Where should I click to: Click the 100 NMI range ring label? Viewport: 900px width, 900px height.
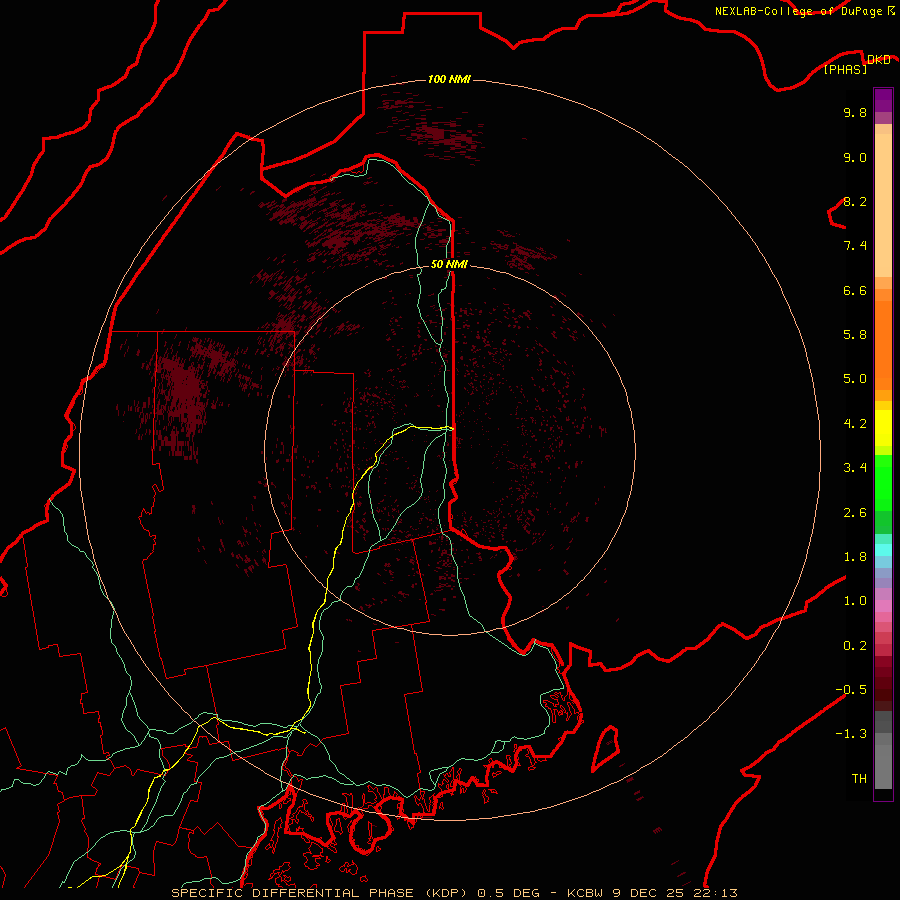(x=449, y=79)
